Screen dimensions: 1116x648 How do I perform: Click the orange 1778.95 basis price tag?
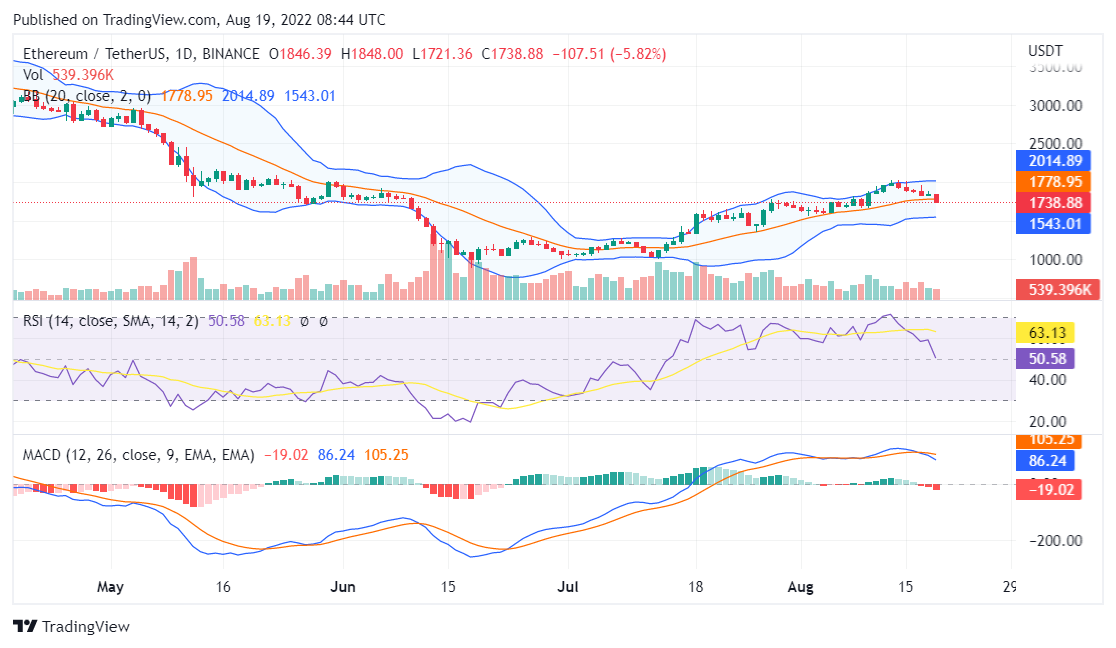tap(1048, 182)
